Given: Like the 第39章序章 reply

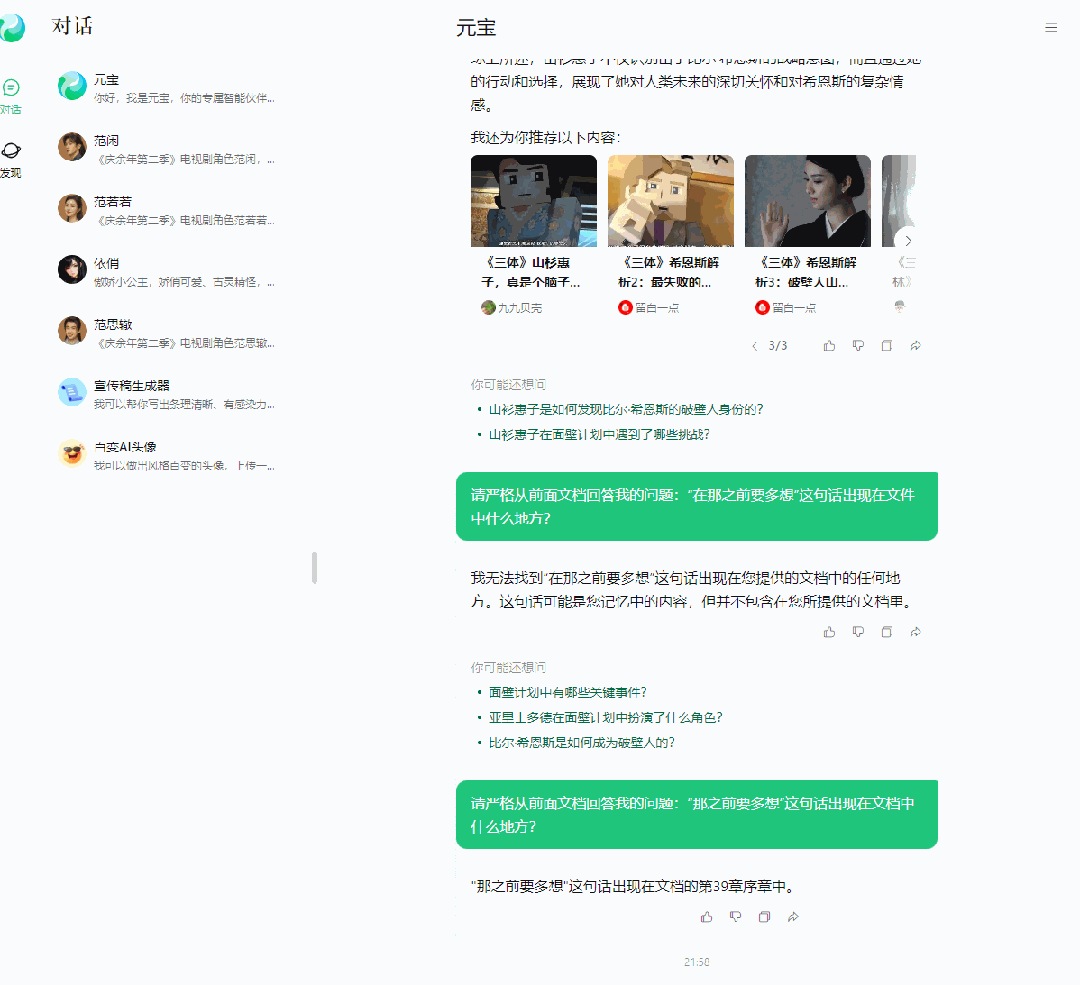Looking at the screenshot, I should 707,917.
